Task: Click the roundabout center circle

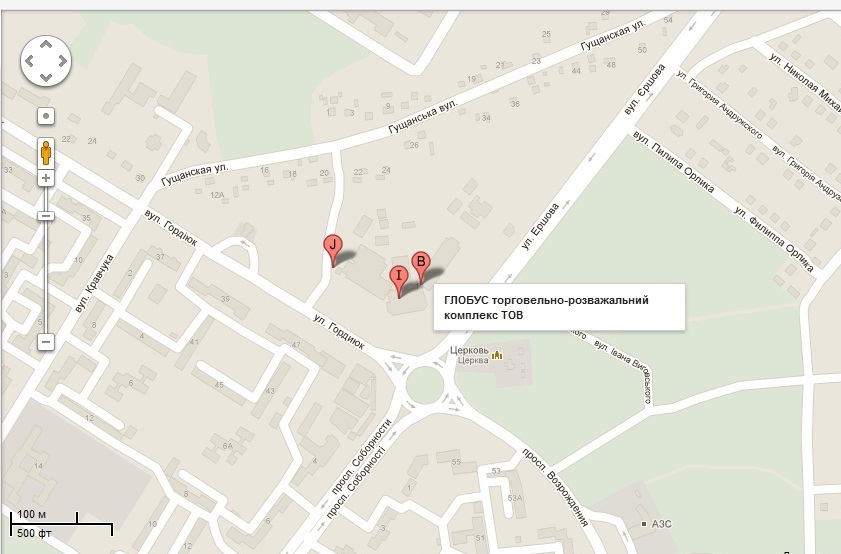Action: (x=425, y=385)
